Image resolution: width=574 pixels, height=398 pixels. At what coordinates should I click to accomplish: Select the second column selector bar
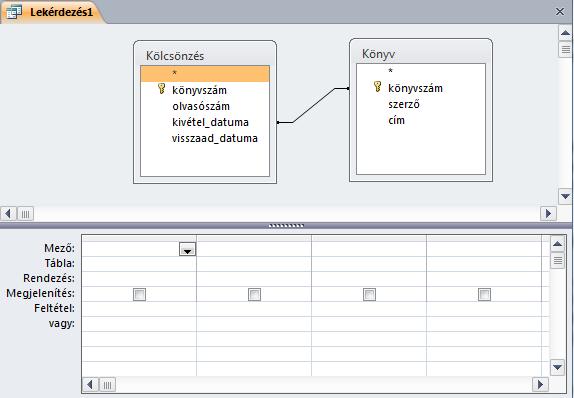[x=254, y=238]
